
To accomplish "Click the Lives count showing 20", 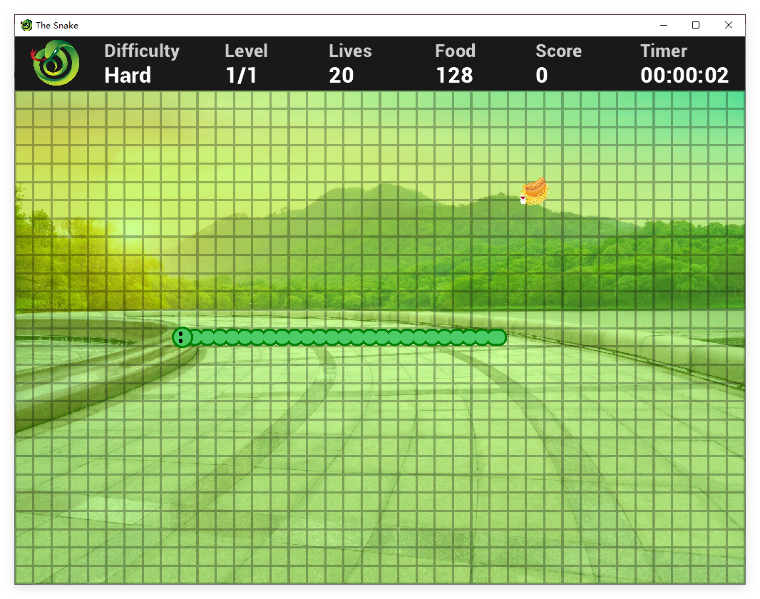I will [350, 63].
